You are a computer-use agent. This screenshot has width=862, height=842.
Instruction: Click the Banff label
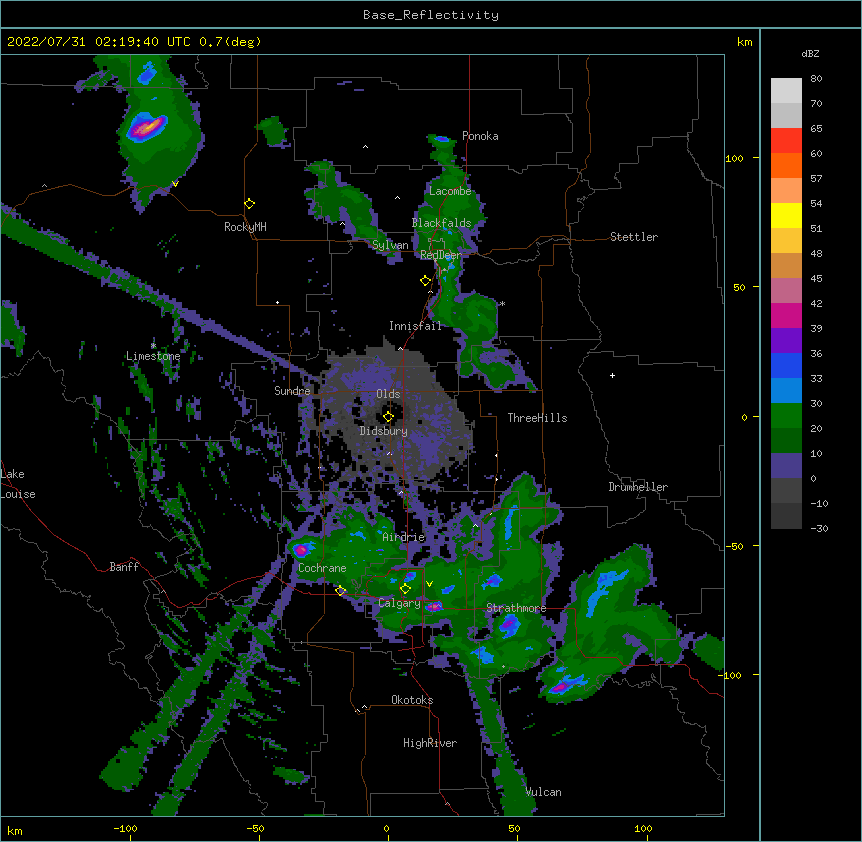(x=124, y=567)
